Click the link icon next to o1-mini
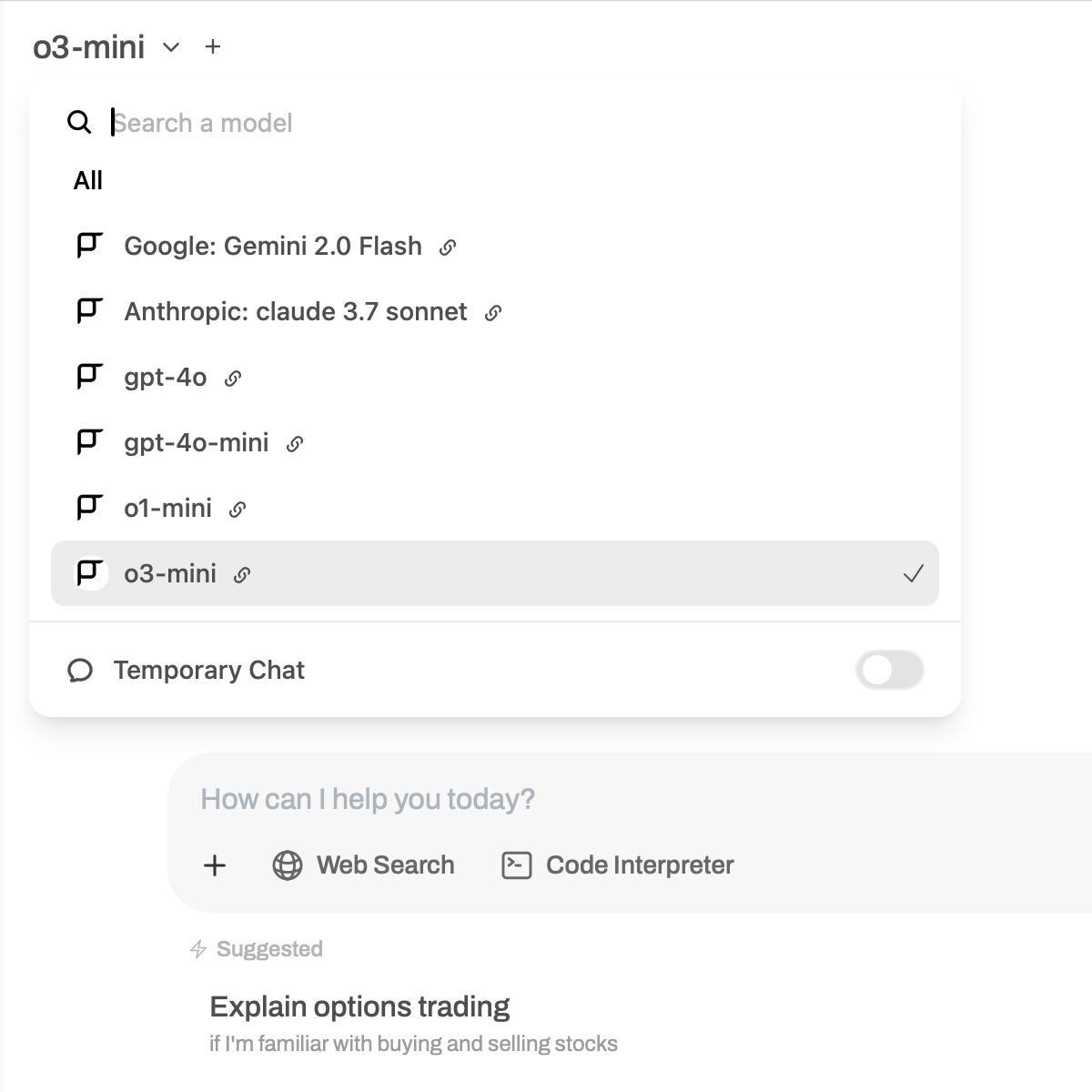1092x1092 pixels. tap(238, 510)
